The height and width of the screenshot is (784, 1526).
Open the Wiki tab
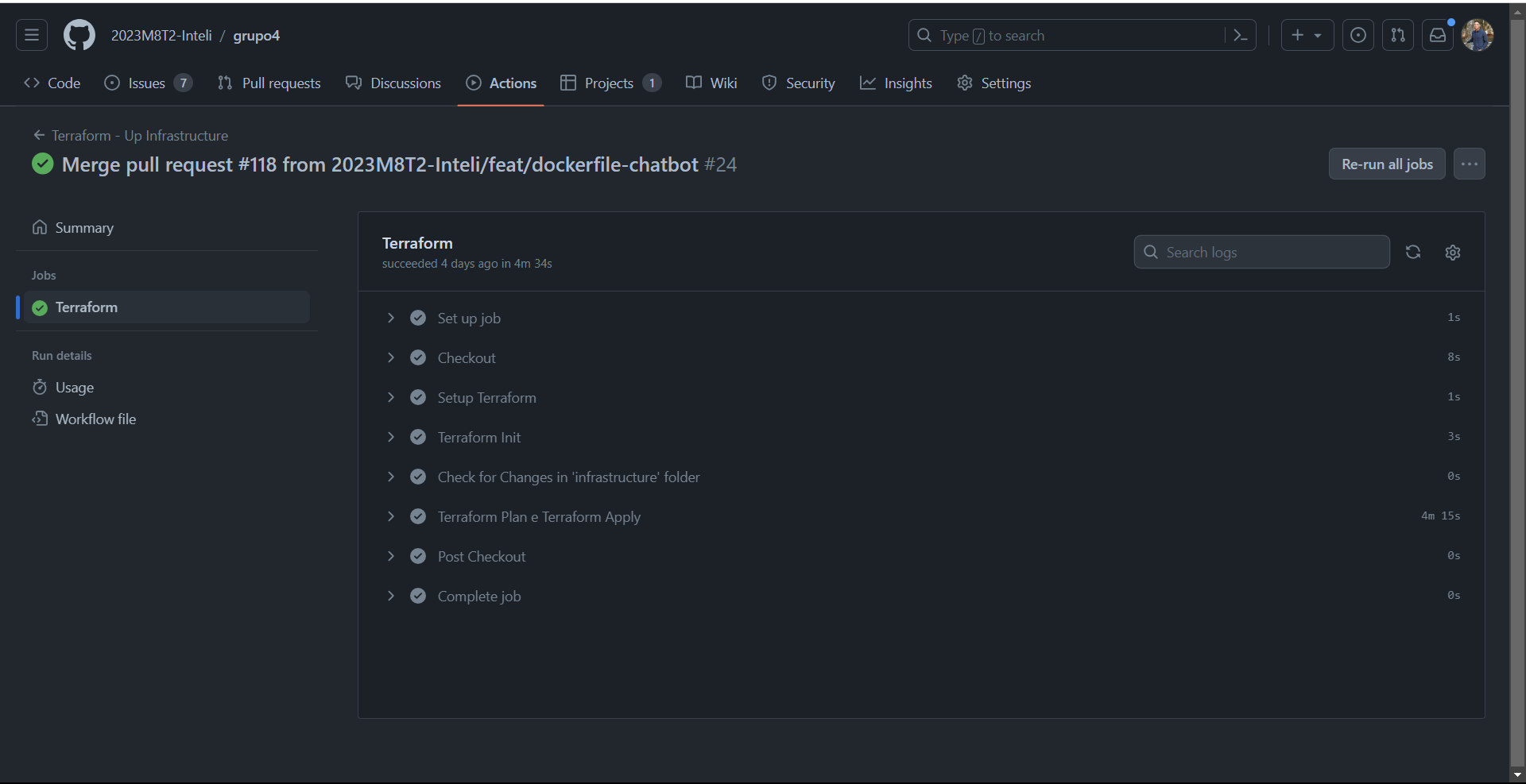click(711, 83)
